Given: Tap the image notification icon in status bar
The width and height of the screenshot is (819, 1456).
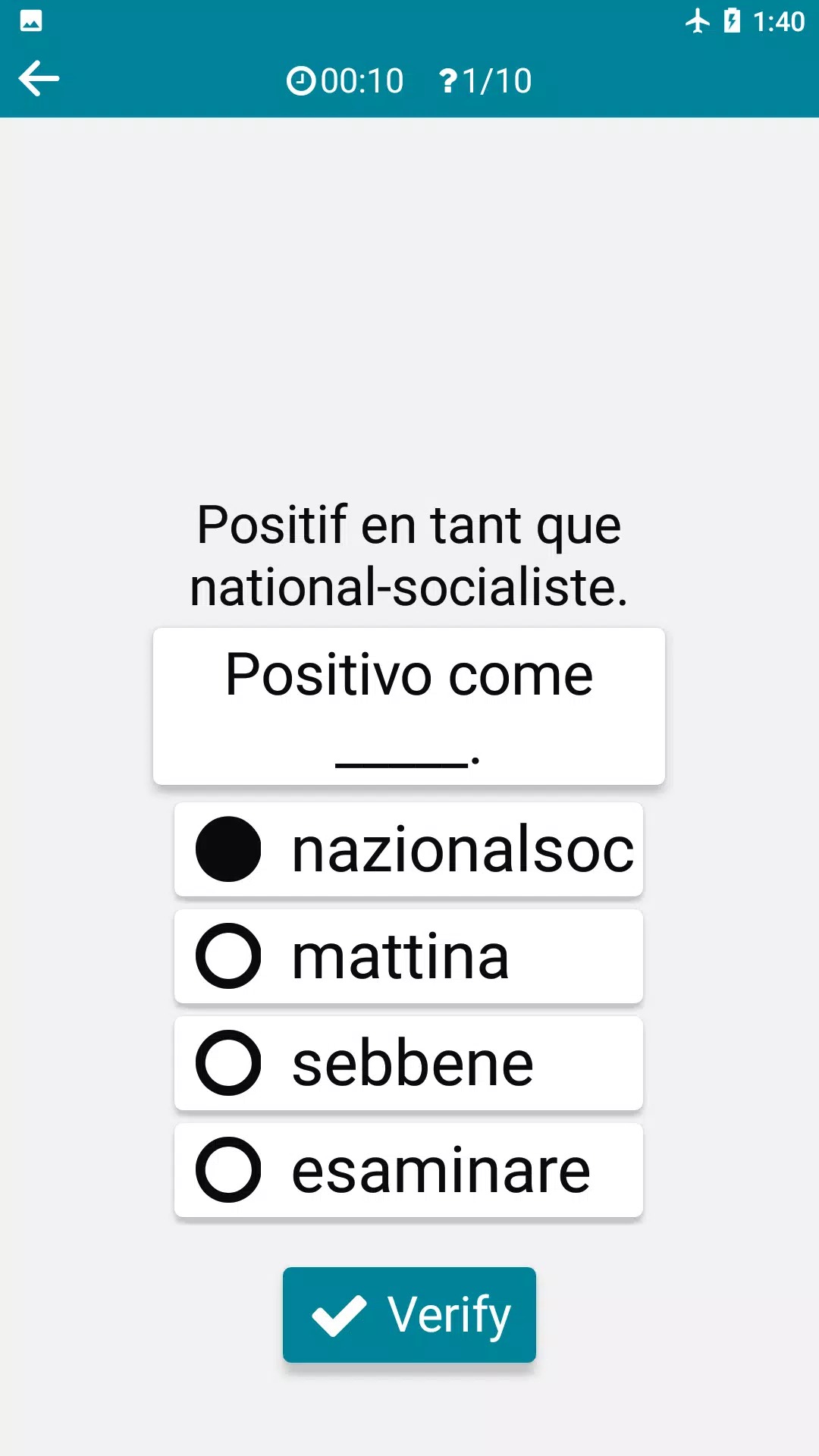Looking at the screenshot, I should [x=31, y=21].
